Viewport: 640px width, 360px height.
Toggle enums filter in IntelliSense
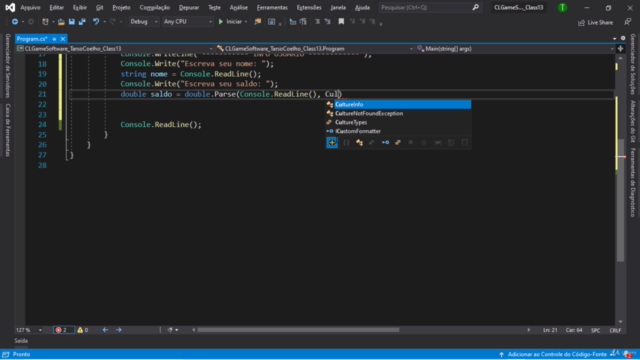[x=398, y=142]
